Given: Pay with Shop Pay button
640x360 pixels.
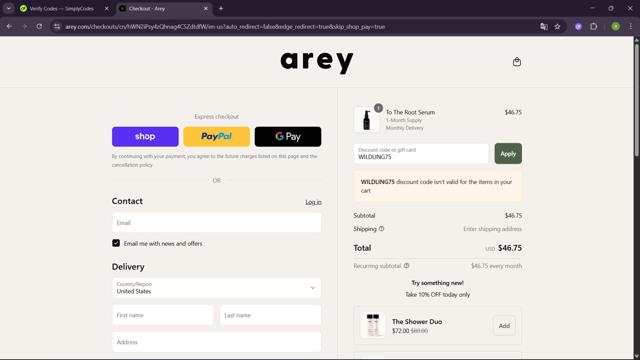Looking at the screenshot, I should point(145,136).
